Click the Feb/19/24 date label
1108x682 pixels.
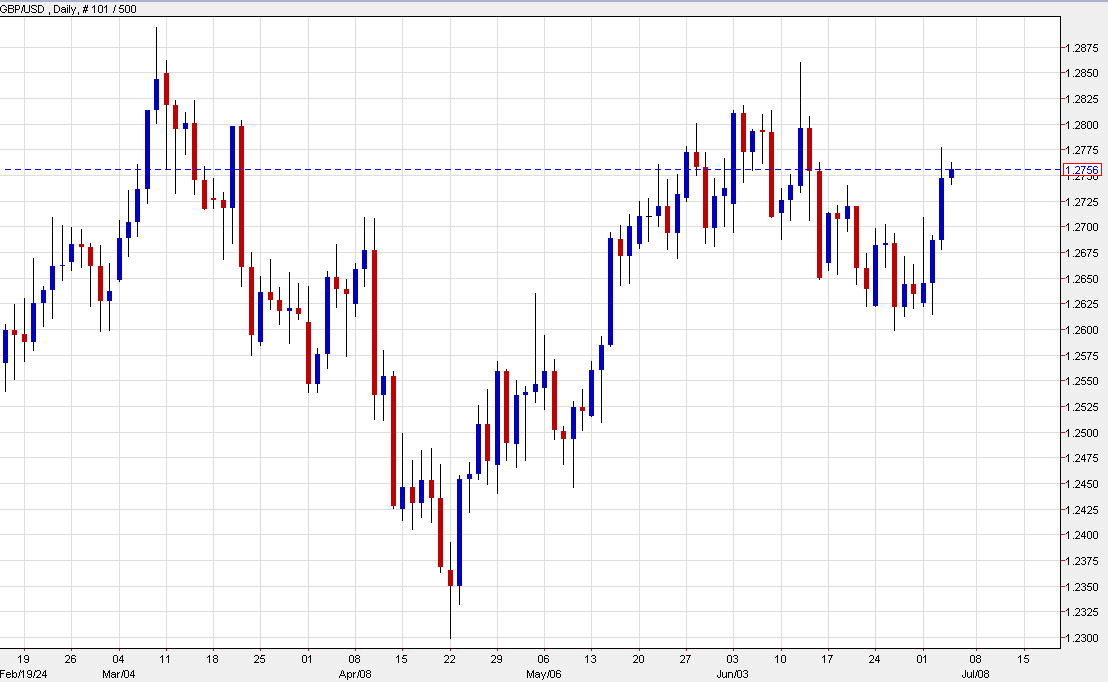coord(26,673)
